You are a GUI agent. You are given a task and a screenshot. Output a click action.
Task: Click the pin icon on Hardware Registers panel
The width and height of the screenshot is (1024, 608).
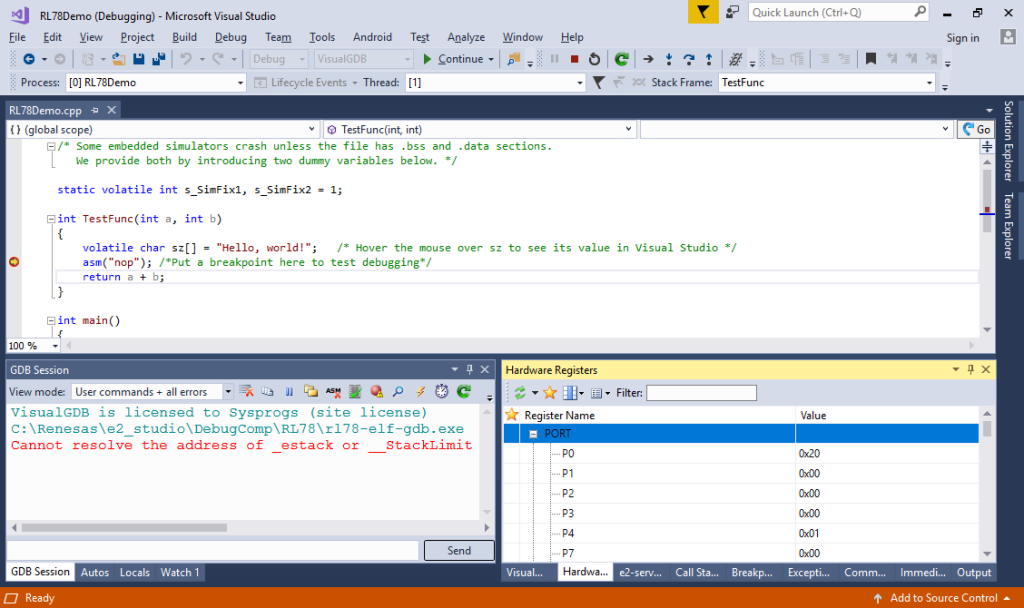pos(969,369)
